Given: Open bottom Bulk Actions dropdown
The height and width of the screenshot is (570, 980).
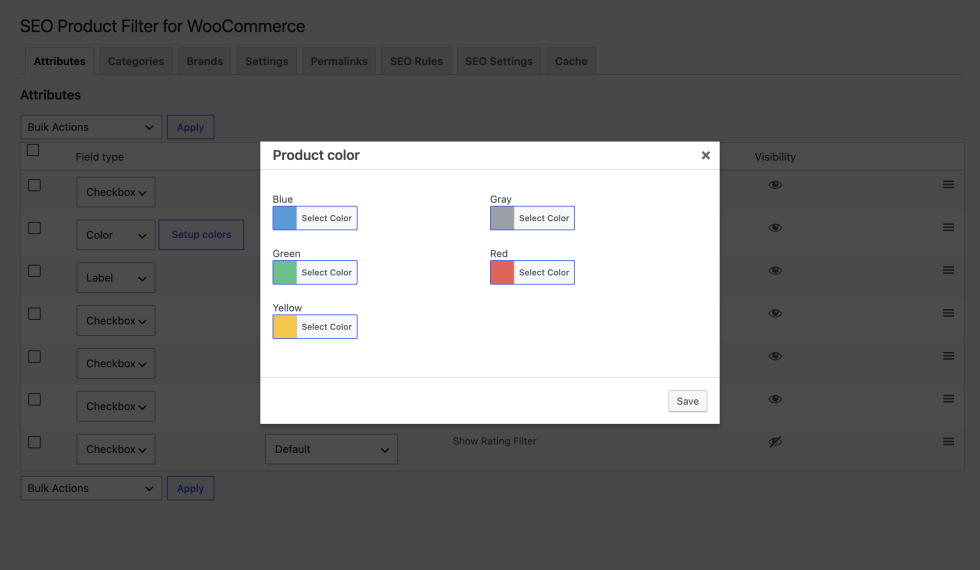Looking at the screenshot, I should click(x=91, y=488).
